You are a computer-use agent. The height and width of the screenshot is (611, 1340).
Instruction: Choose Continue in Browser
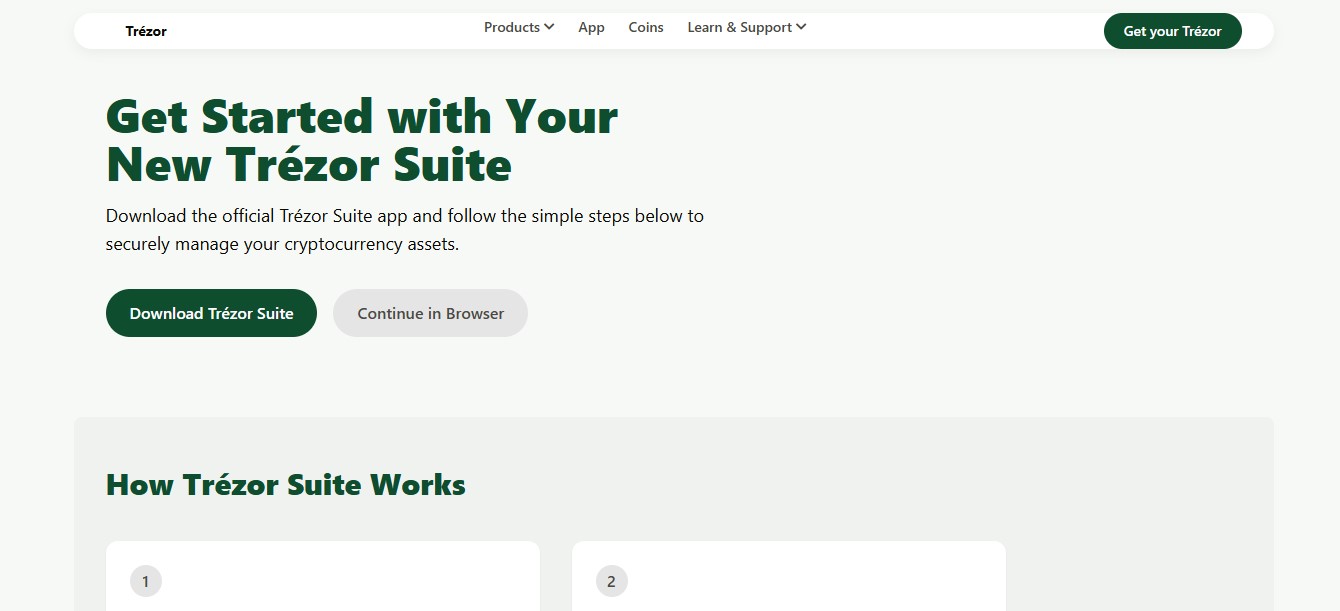pyautogui.click(x=430, y=313)
